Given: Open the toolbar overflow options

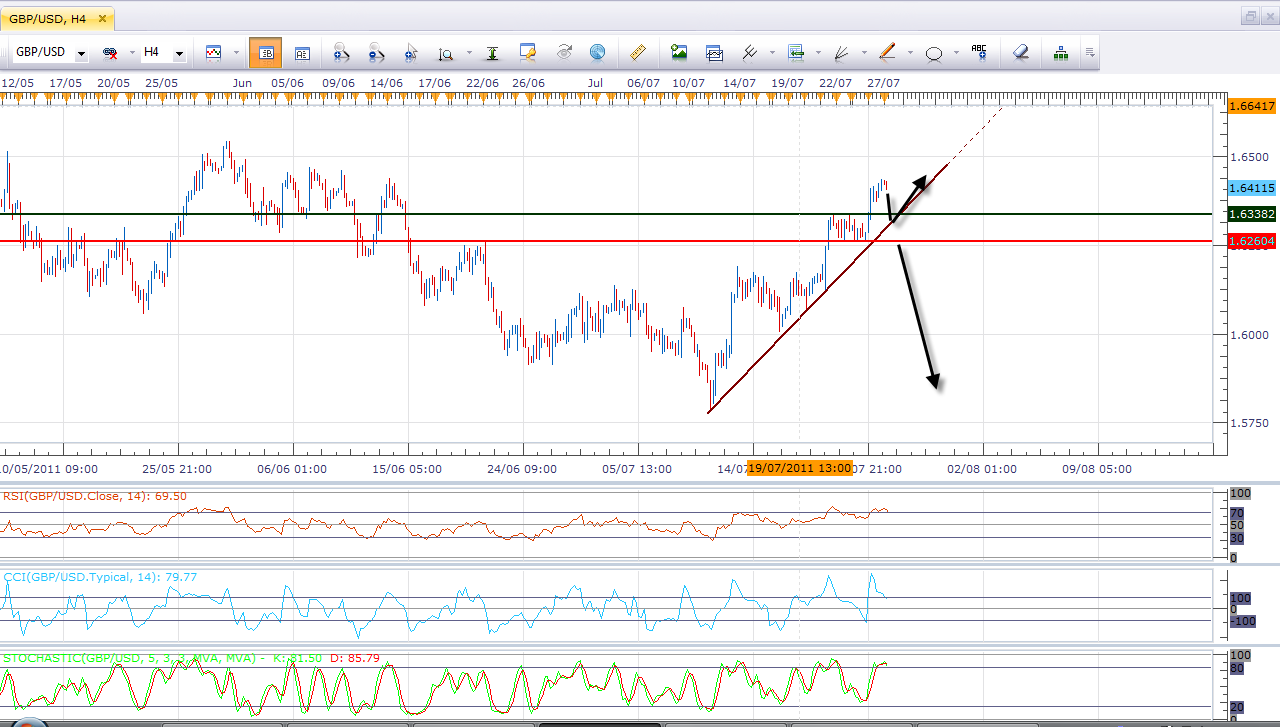Looking at the screenshot, I should point(1090,52).
